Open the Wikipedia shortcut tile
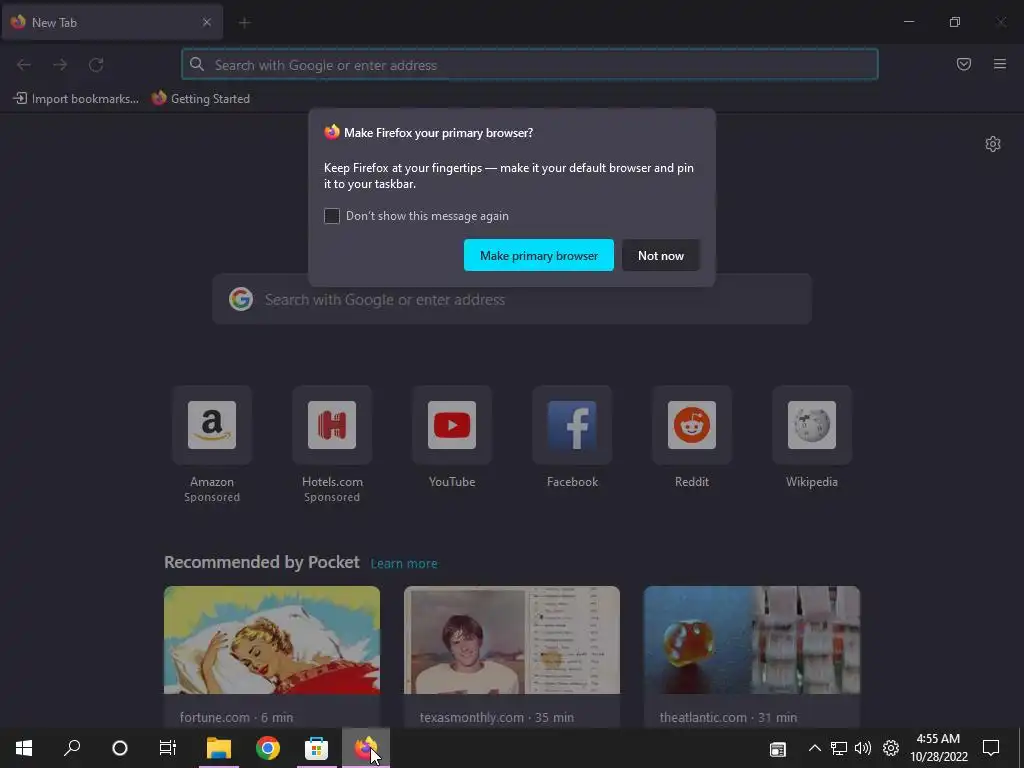 click(812, 425)
